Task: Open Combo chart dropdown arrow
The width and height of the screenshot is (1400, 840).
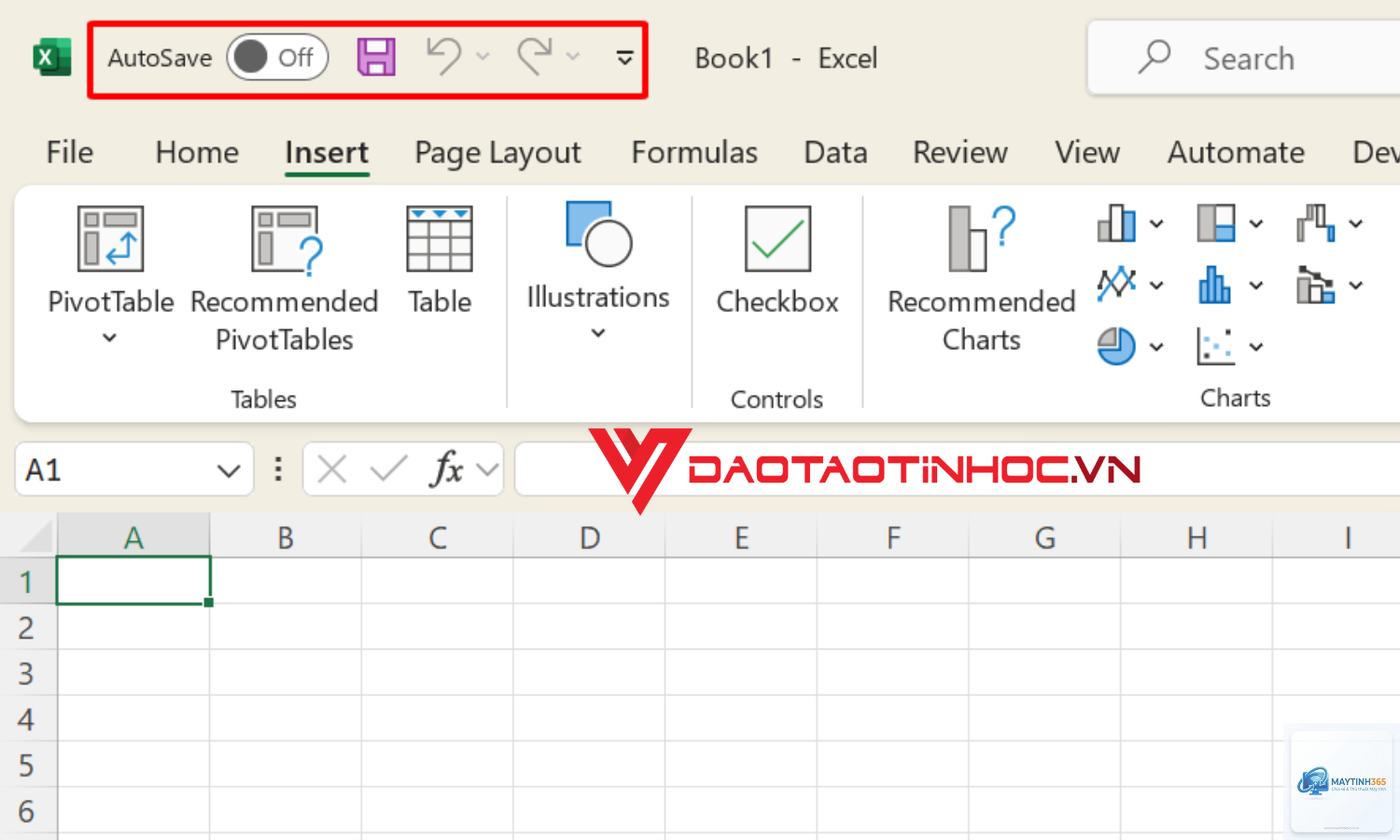Action: (1356, 286)
